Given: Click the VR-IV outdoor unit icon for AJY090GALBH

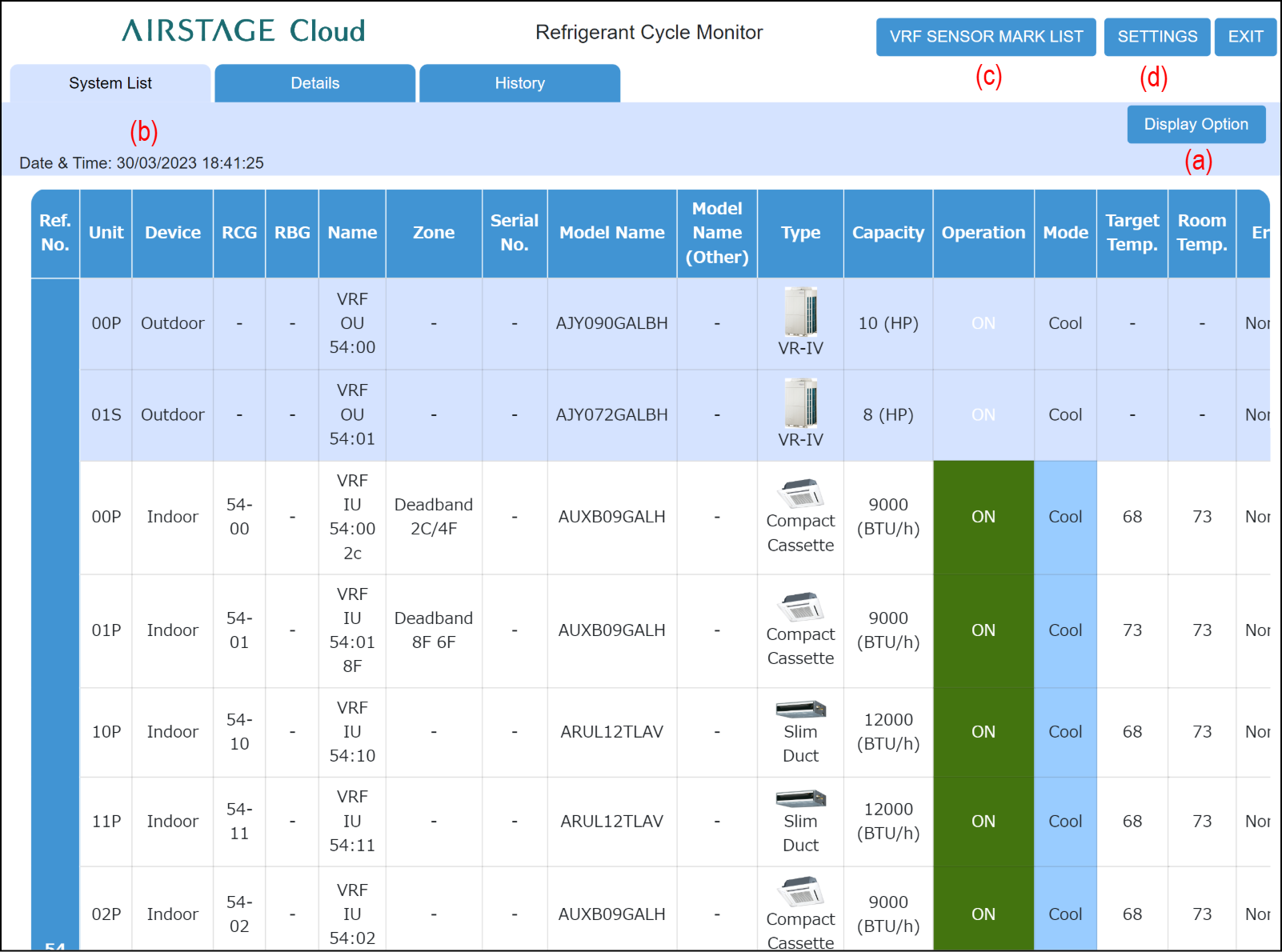Looking at the screenshot, I should pos(800,311).
